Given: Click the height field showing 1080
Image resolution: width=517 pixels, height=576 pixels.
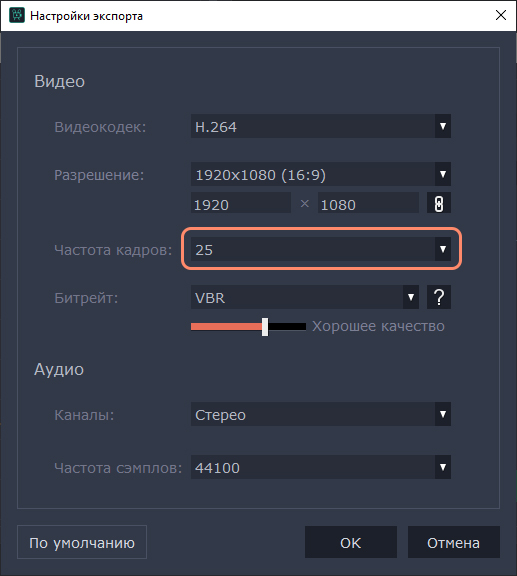Looking at the screenshot, I should click(368, 204).
